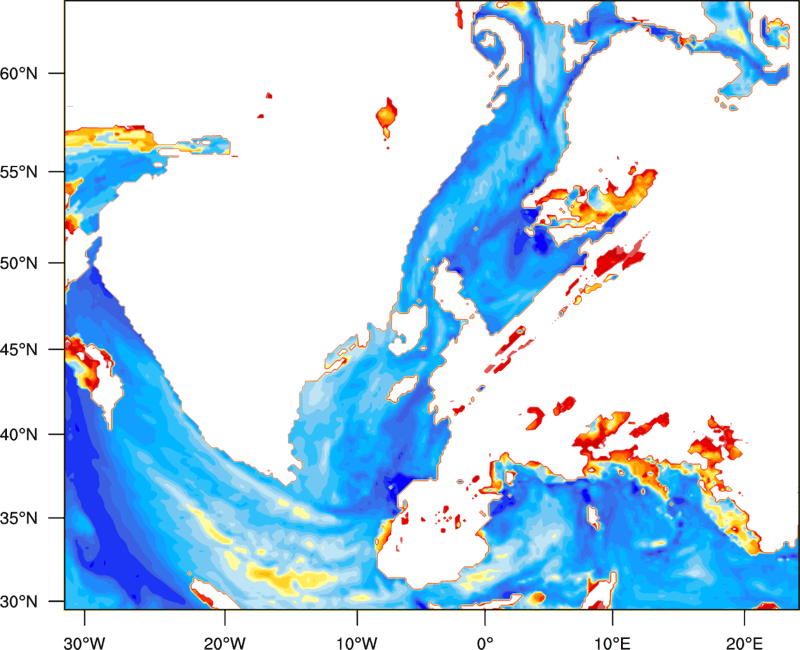The width and height of the screenshot is (800, 650).
Task: Click the 30°W longitude label
Action: pos(85,643)
